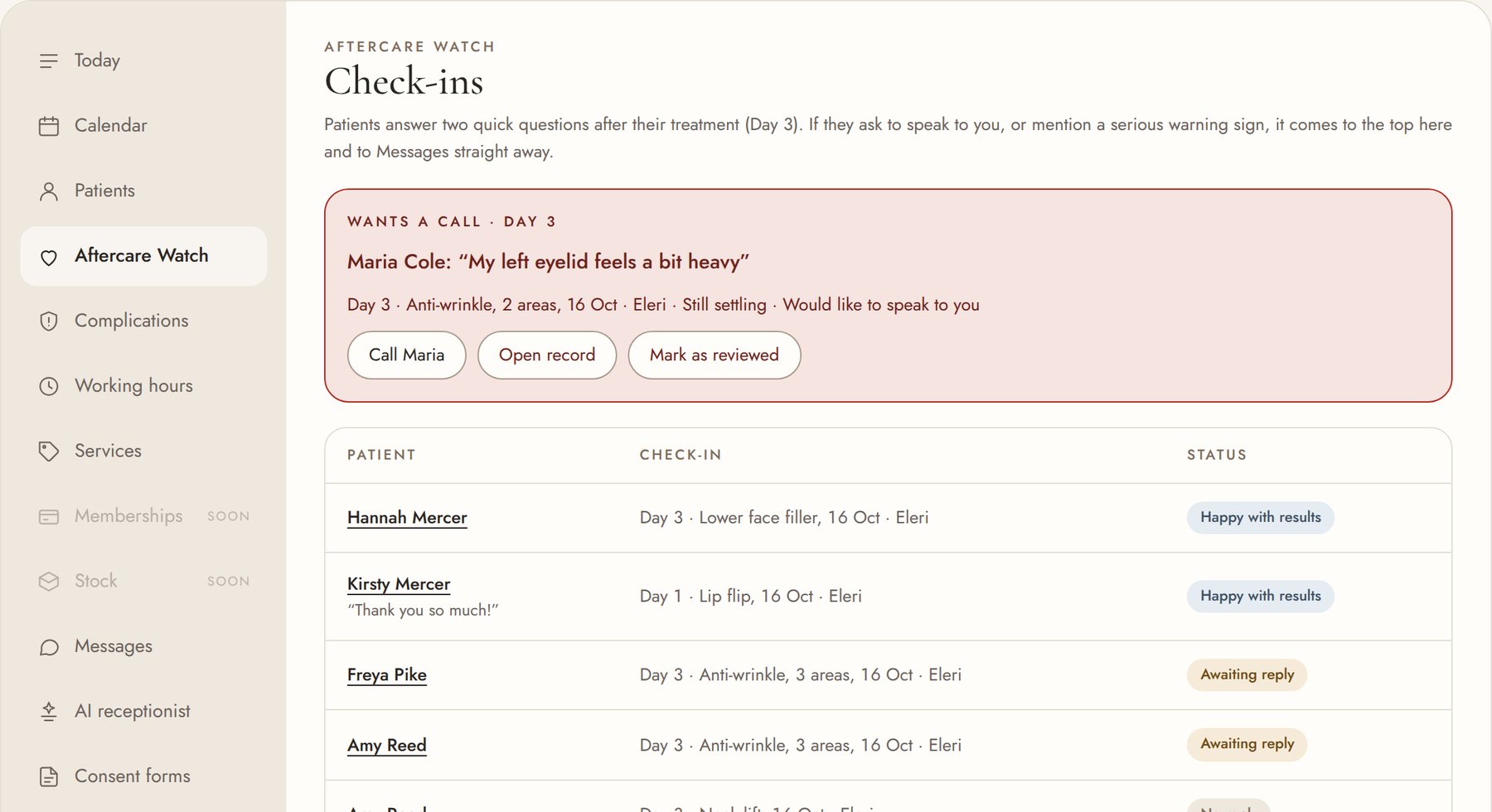The image size is (1492, 812).
Task: Open Freya Pike's patient link
Action: coord(387,675)
